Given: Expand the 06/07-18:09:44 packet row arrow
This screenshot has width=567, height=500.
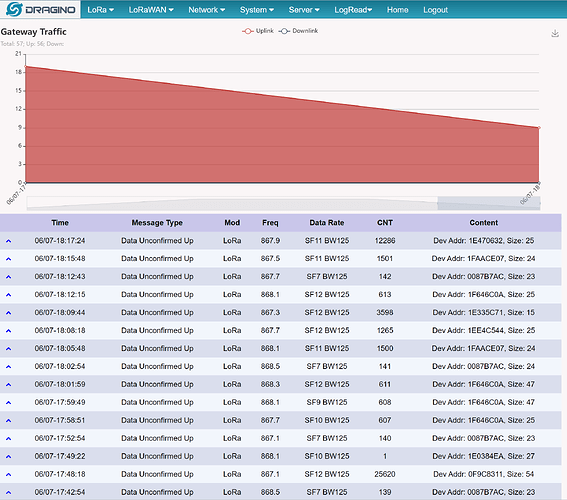Looking at the screenshot, I should click(x=9, y=313).
